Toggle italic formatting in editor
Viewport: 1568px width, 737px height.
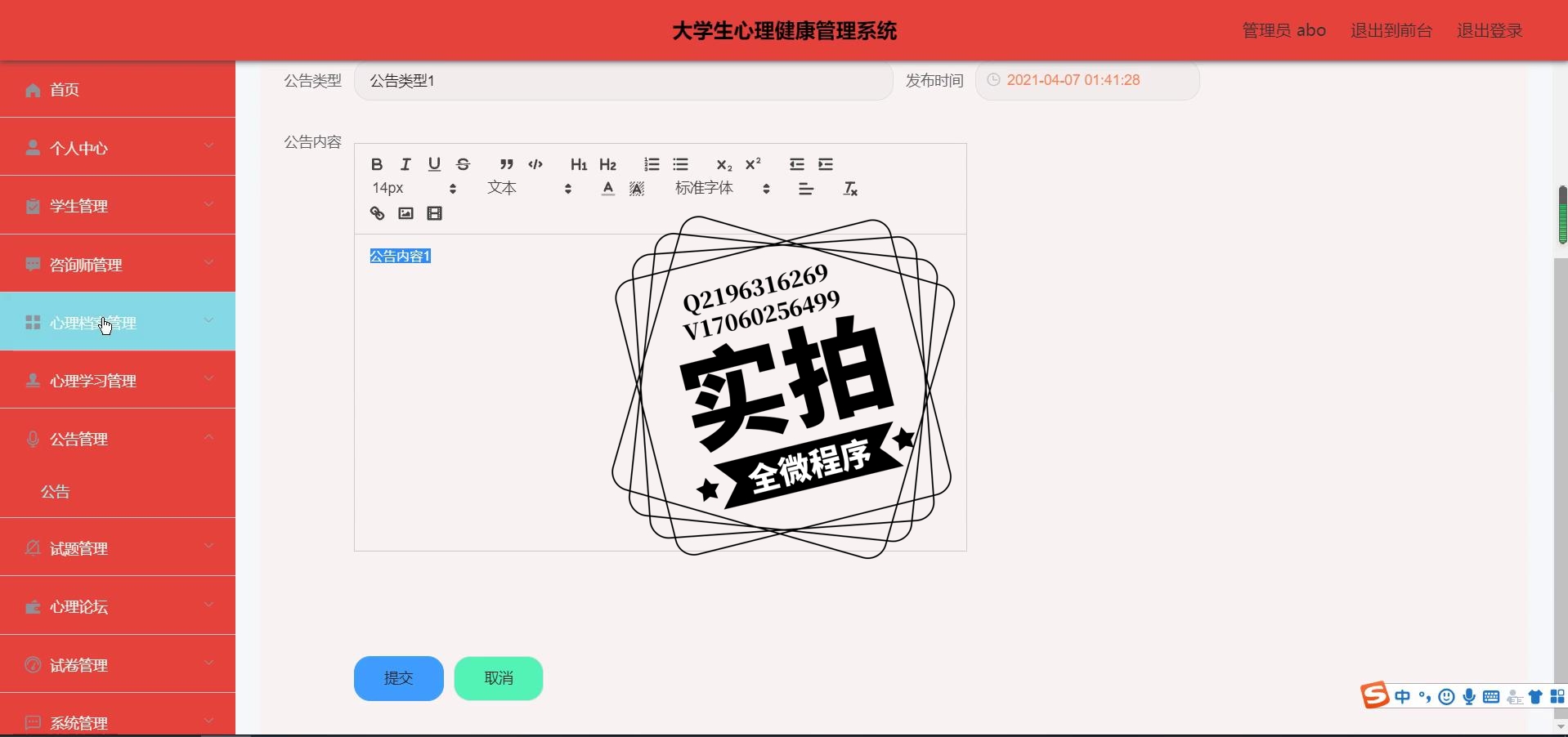pyautogui.click(x=405, y=164)
